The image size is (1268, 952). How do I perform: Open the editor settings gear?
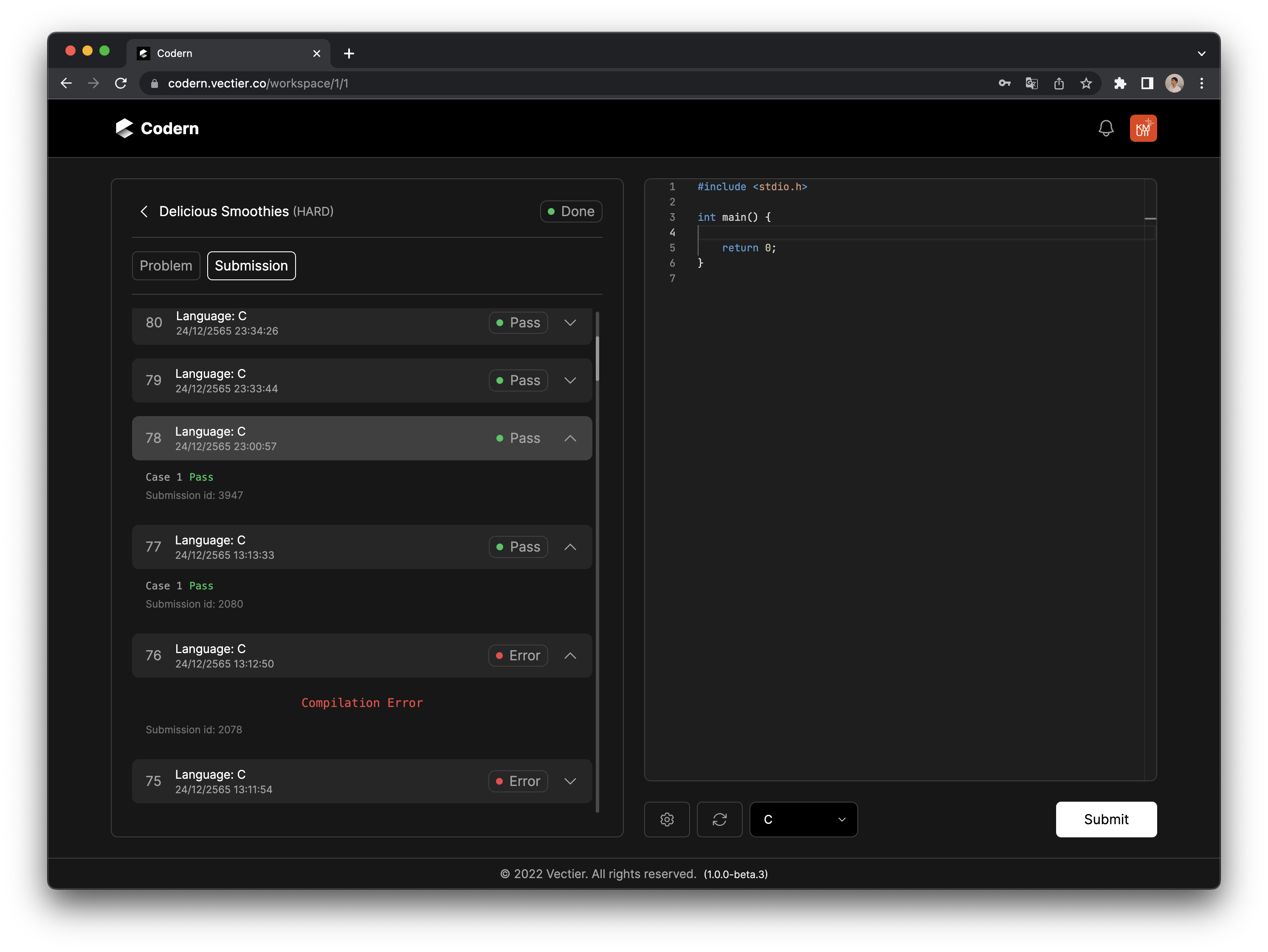pos(667,820)
